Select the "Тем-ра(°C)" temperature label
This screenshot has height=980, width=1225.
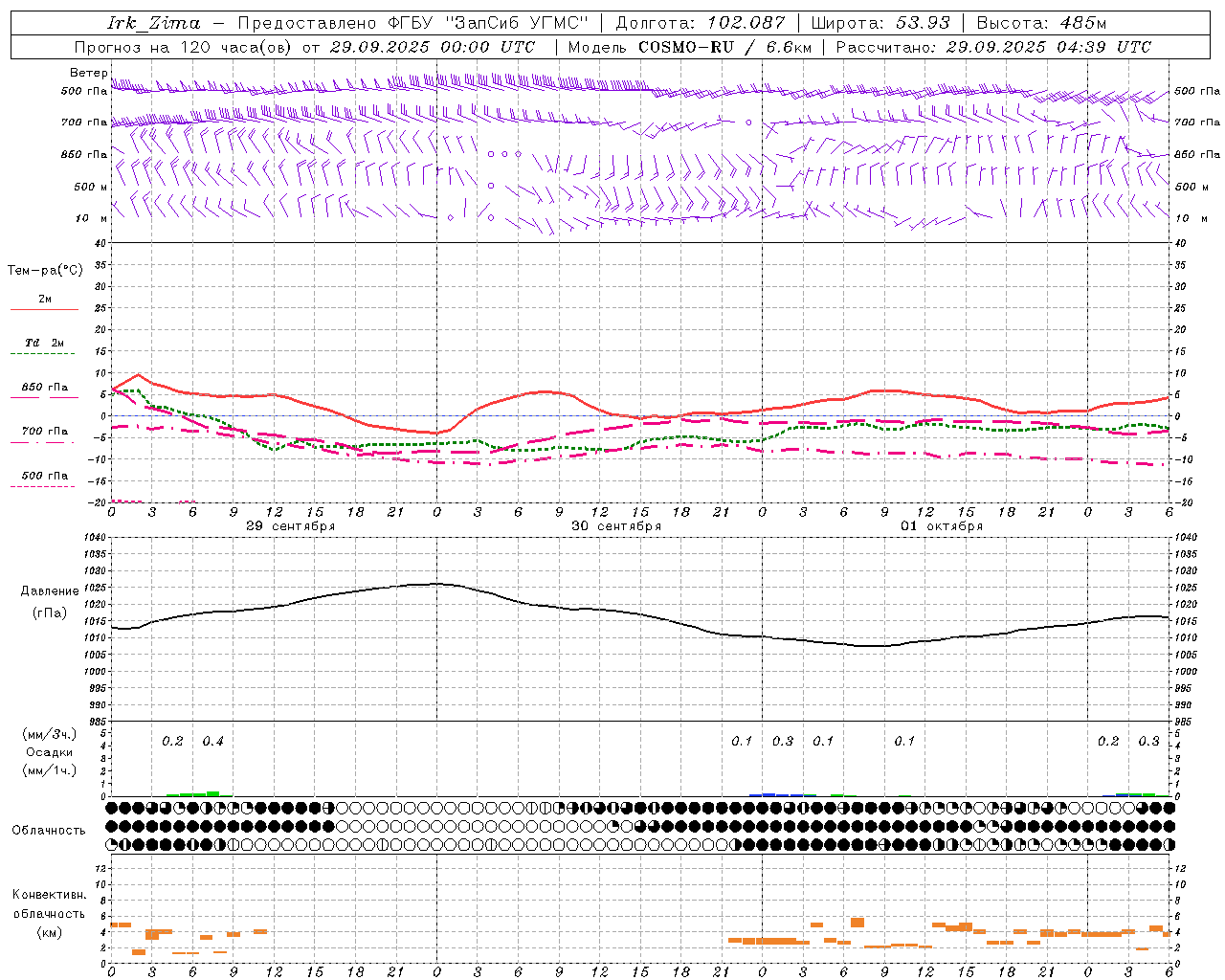point(45,271)
